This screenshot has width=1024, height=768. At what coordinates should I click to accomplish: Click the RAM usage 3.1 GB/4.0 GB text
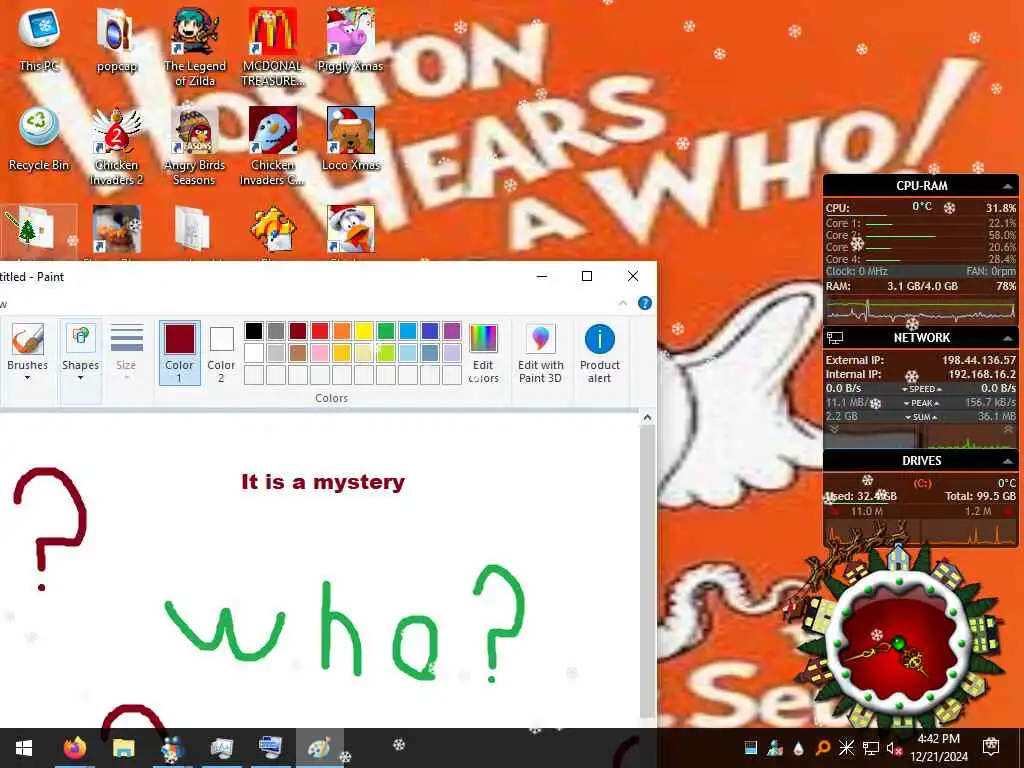tap(922, 286)
